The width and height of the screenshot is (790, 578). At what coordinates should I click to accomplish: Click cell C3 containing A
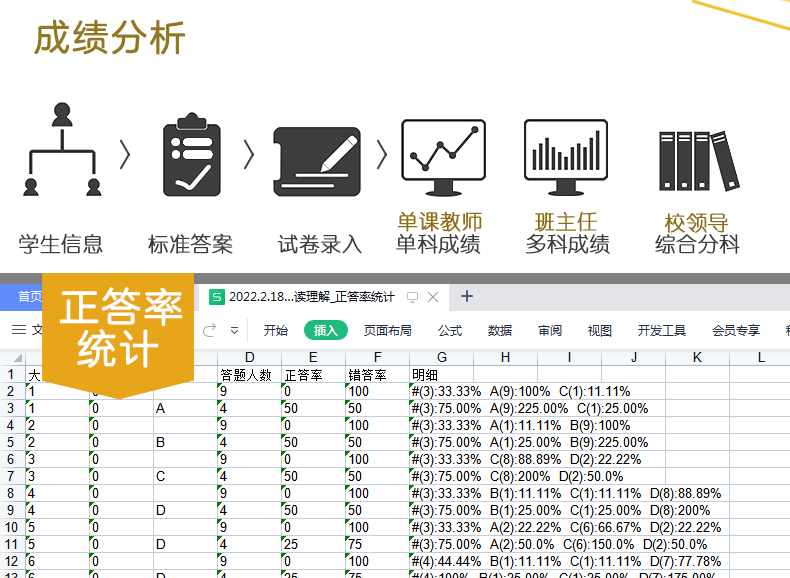click(x=185, y=408)
